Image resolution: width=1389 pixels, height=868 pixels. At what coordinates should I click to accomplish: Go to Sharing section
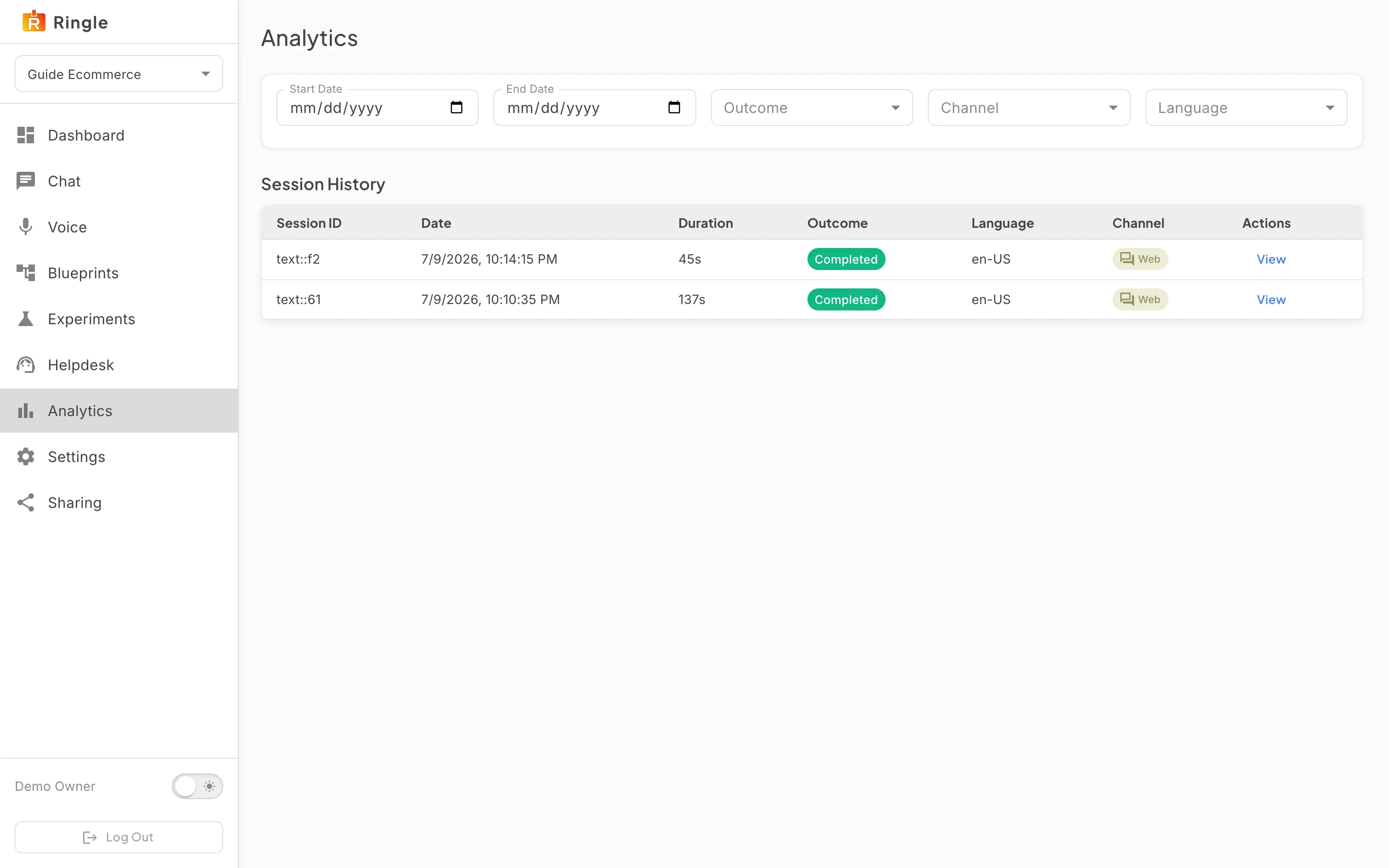click(x=119, y=502)
